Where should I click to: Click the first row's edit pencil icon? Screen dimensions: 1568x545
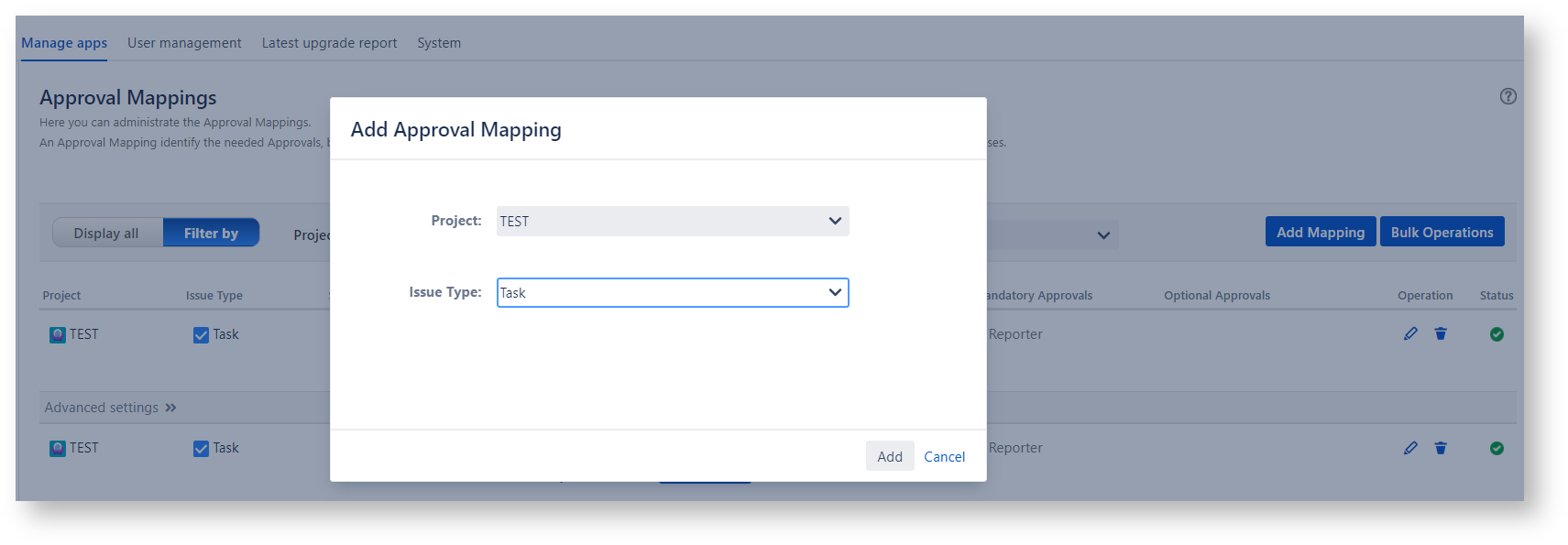[x=1410, y=334]
